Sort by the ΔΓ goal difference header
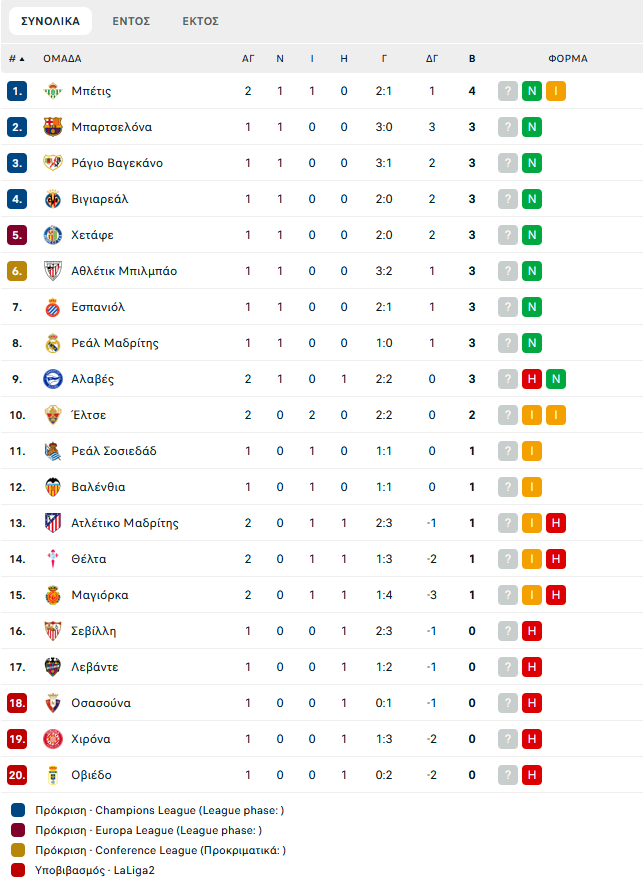Image resolution: width=643 pixels, height=884 pixels. (432, 59)
